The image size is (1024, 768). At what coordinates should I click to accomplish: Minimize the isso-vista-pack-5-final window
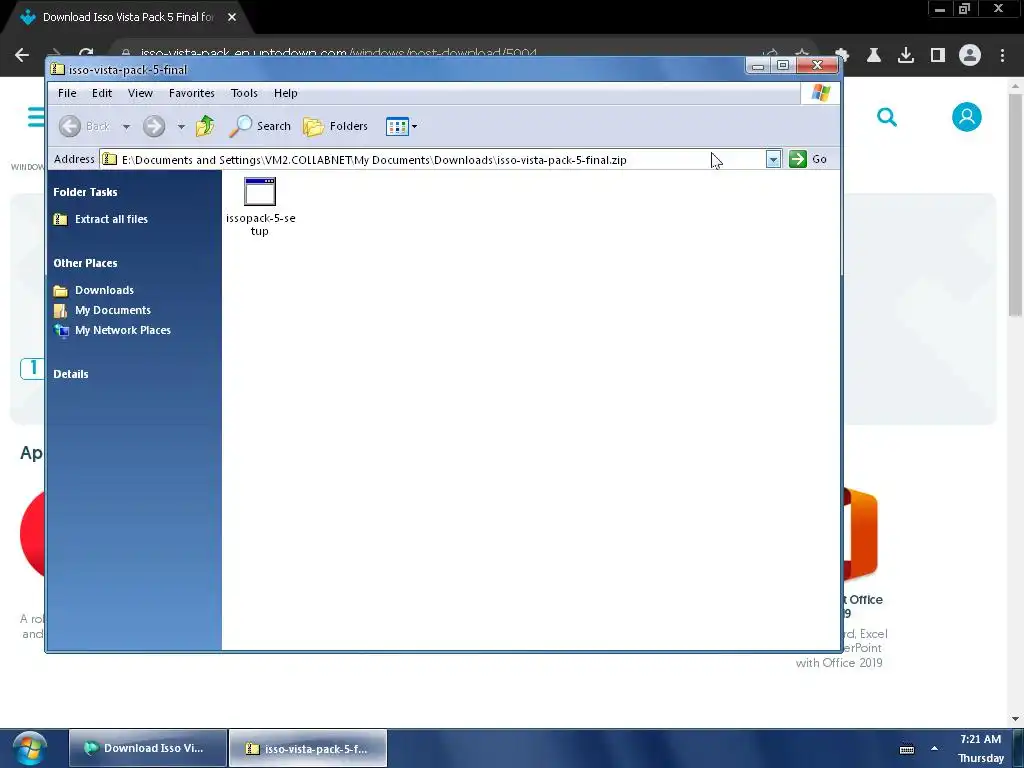758,65
